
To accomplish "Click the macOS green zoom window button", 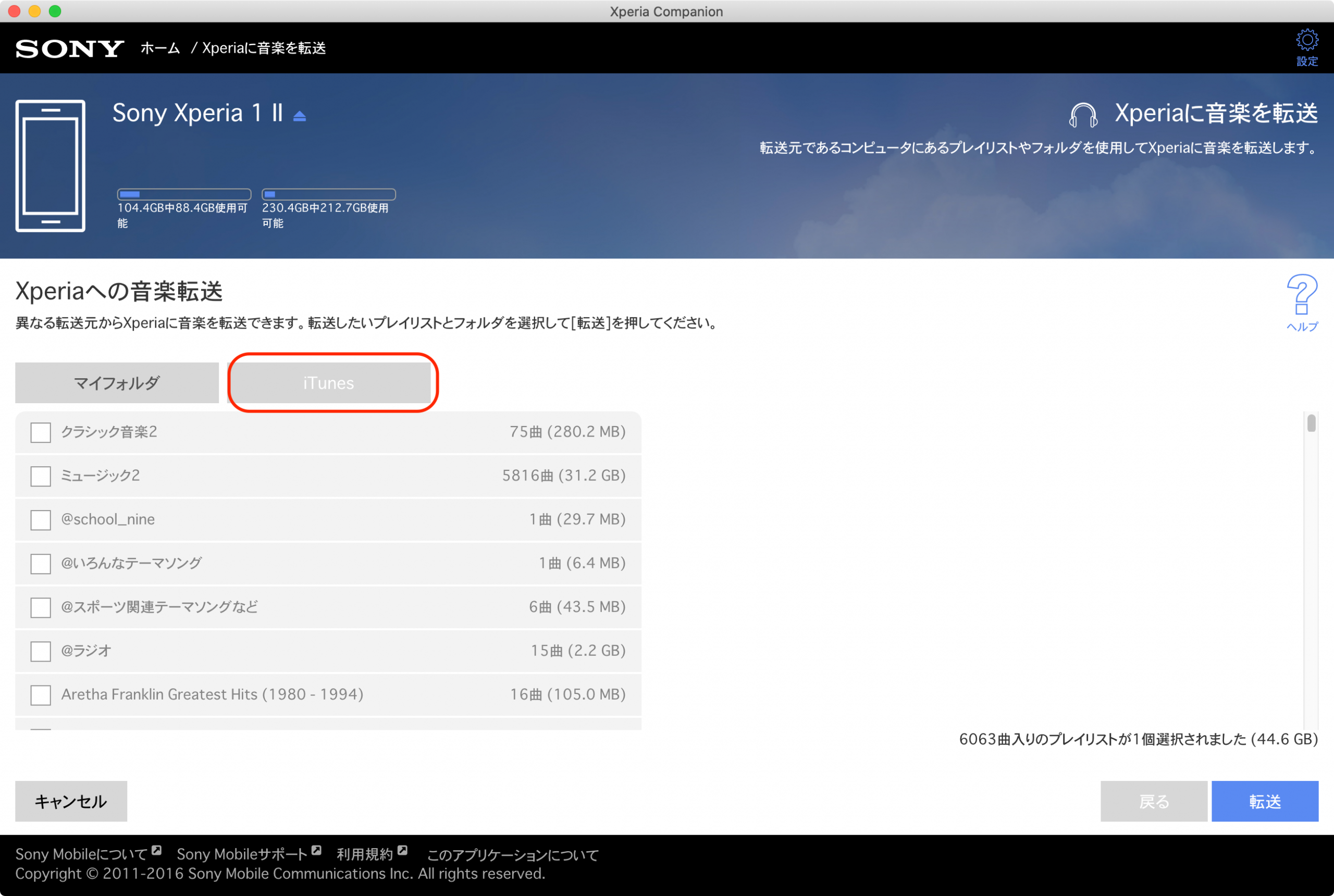I will tap(55, 11).
